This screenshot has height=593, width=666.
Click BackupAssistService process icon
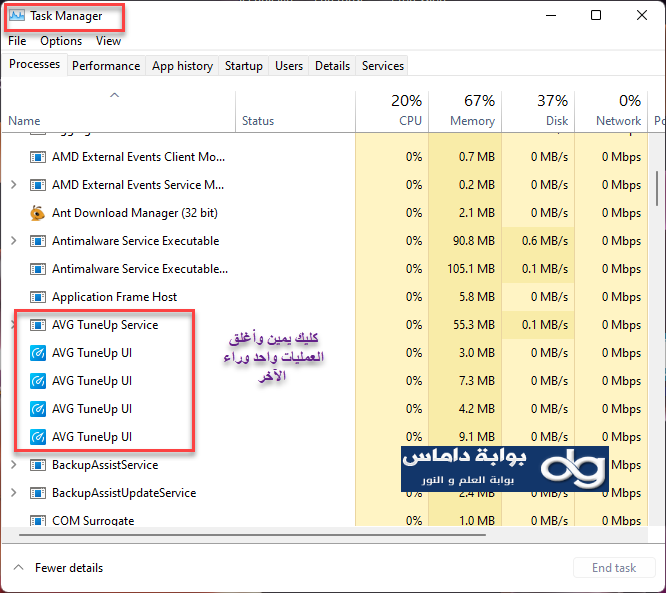pos(38,465)
